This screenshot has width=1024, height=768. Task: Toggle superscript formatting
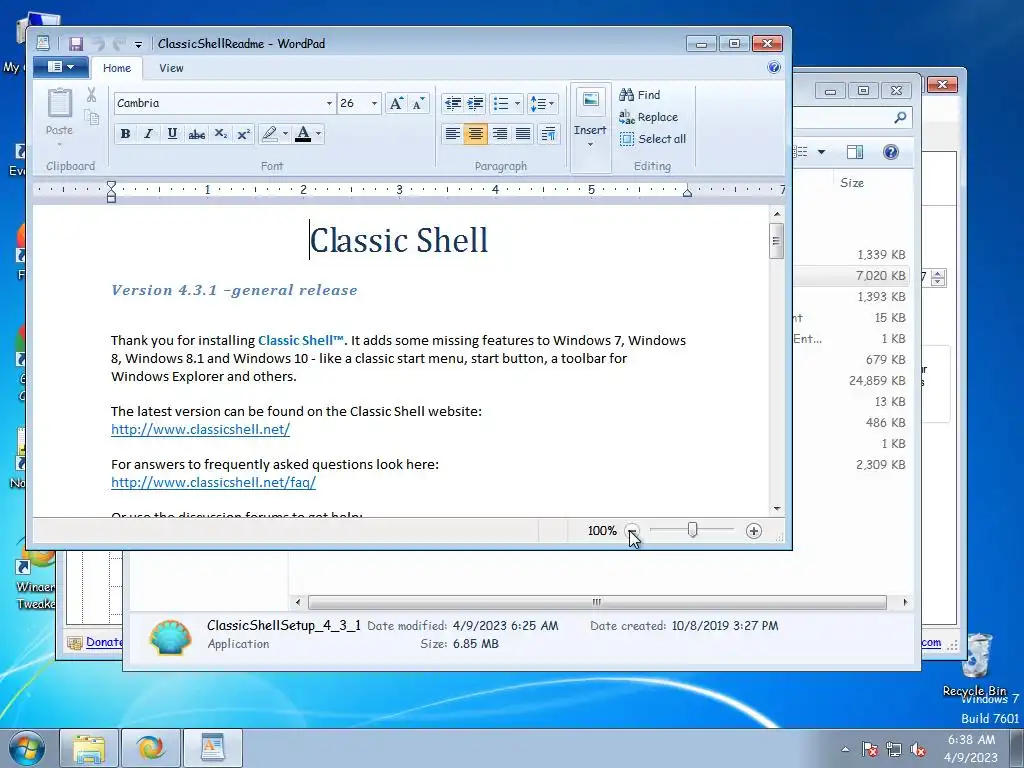244,134
